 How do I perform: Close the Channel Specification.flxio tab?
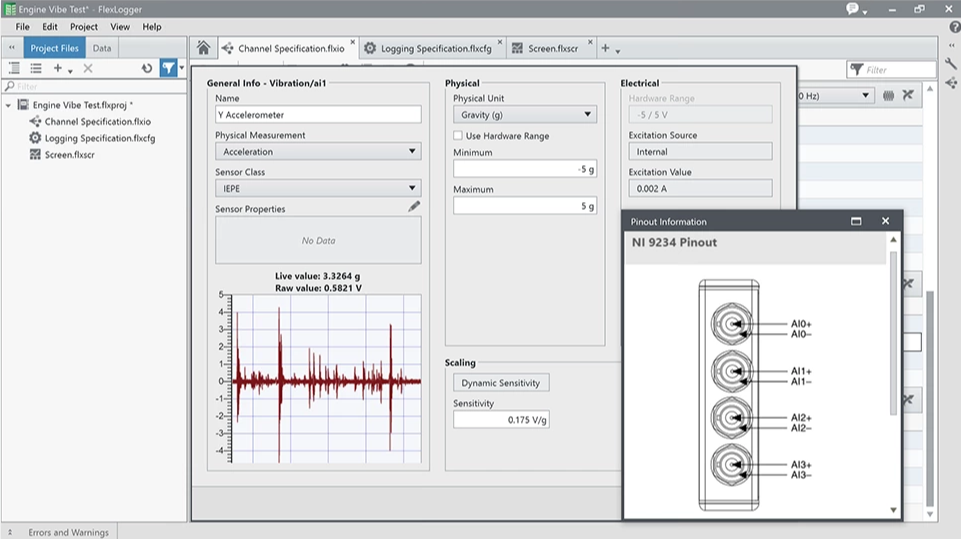coord(352,42)
